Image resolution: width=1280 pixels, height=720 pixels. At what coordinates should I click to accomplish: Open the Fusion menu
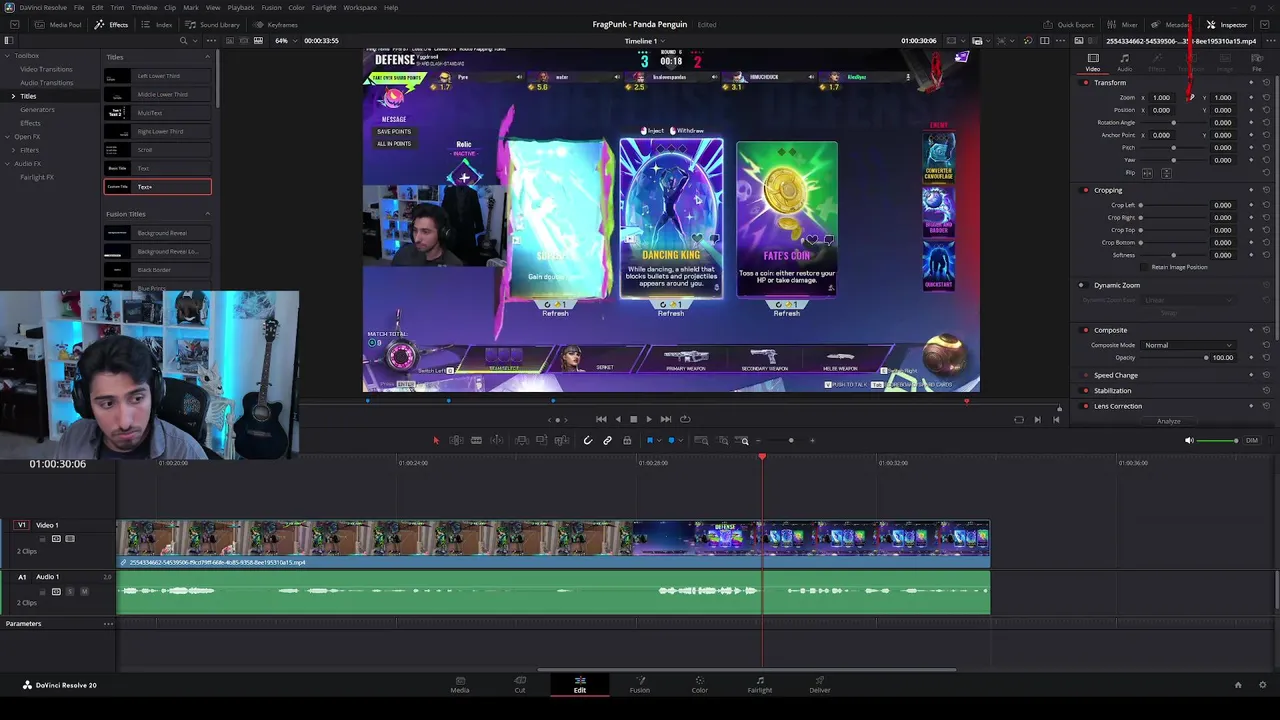click(271, 7)
